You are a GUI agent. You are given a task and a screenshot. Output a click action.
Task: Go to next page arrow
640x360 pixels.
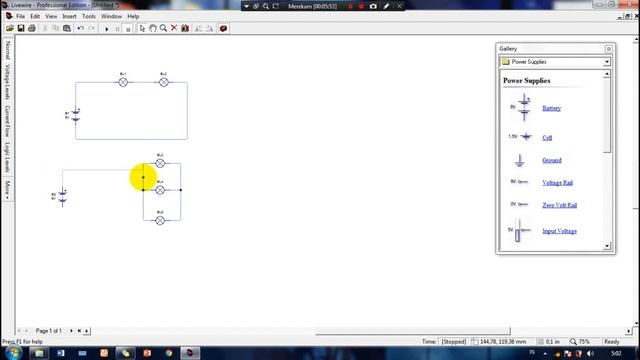[71, 331]
